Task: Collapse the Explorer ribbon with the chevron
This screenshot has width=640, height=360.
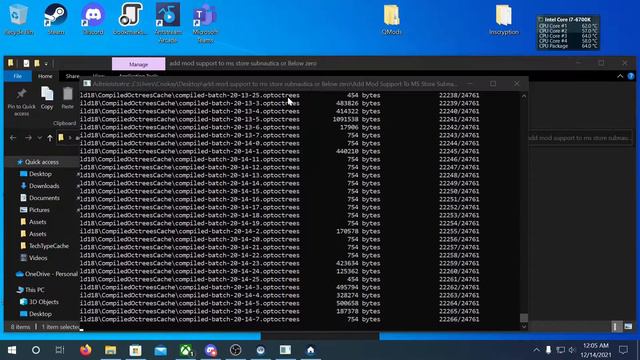Action: click(620, 76)
